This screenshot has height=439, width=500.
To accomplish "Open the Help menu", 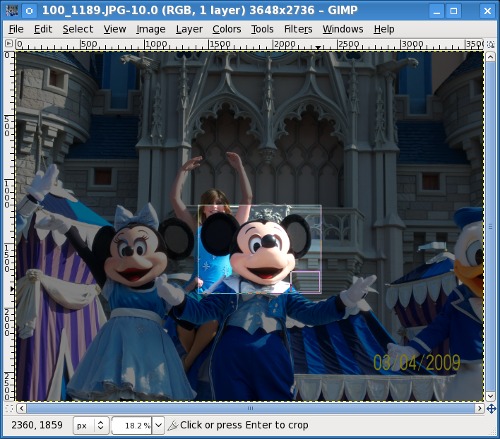I will coord(384,29).
